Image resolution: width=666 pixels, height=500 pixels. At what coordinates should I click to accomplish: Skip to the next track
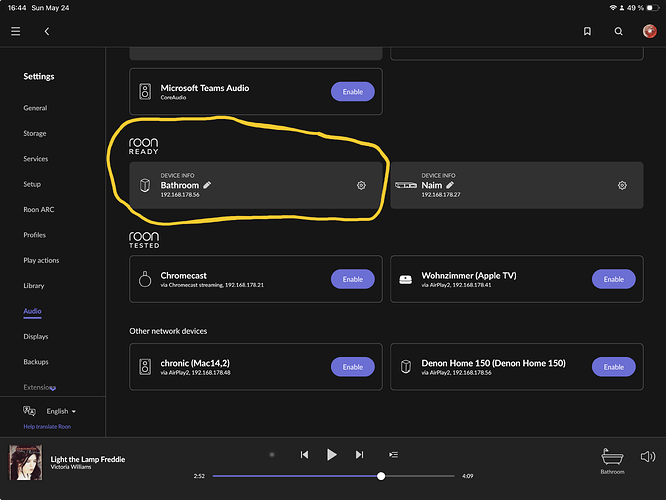pos(359,455)
